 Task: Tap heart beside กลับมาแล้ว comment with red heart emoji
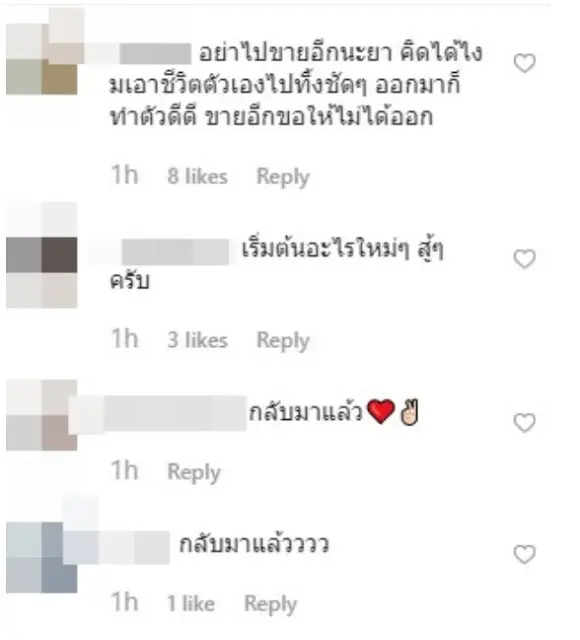[524, 422]
